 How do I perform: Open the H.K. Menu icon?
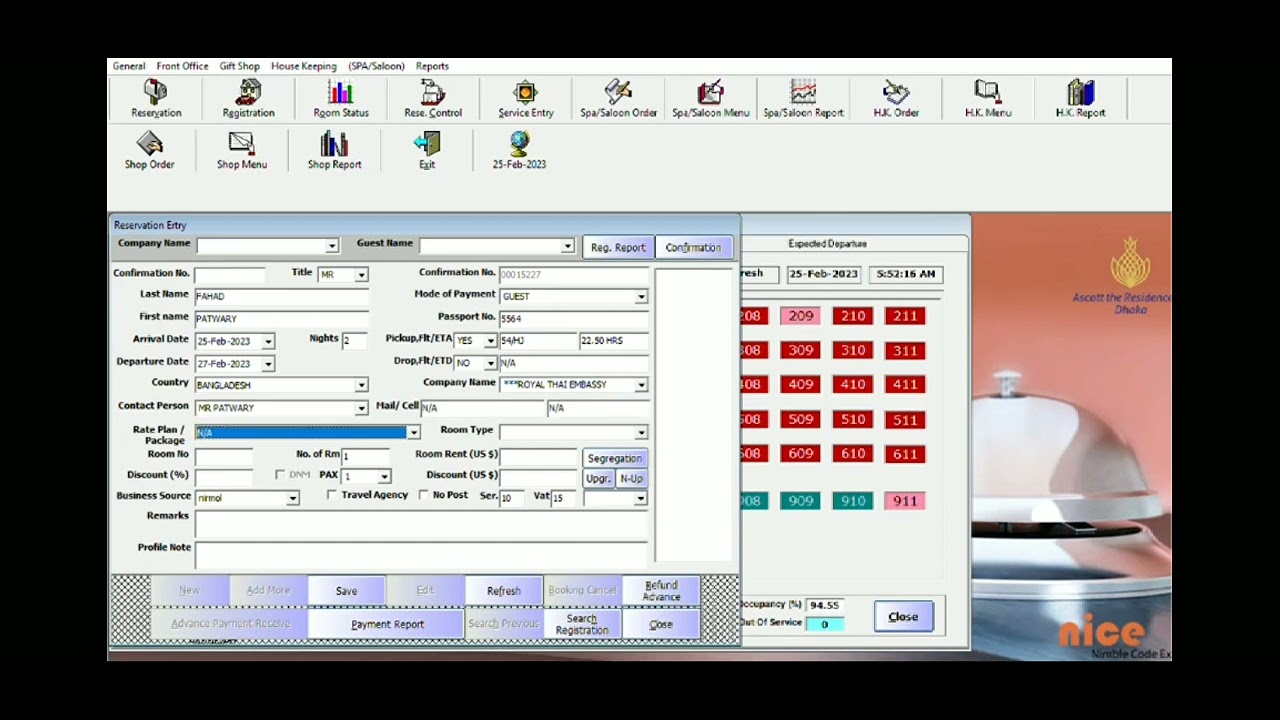988,100
